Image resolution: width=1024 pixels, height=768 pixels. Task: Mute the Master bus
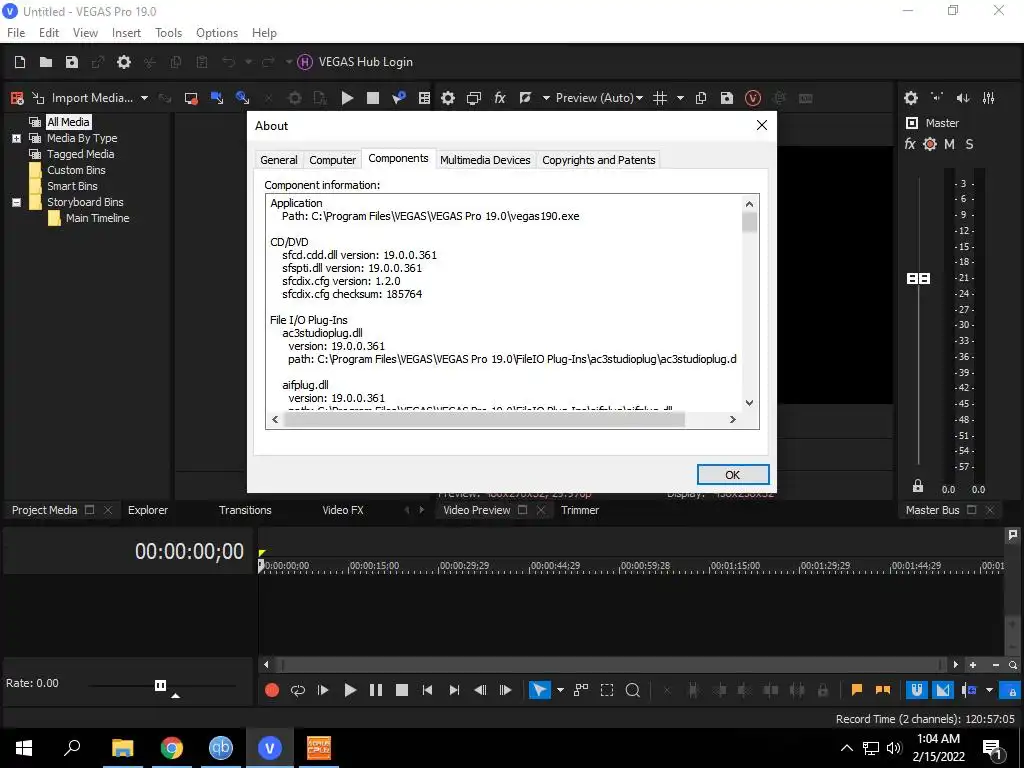pyautogui.click(x=950, y=144)
